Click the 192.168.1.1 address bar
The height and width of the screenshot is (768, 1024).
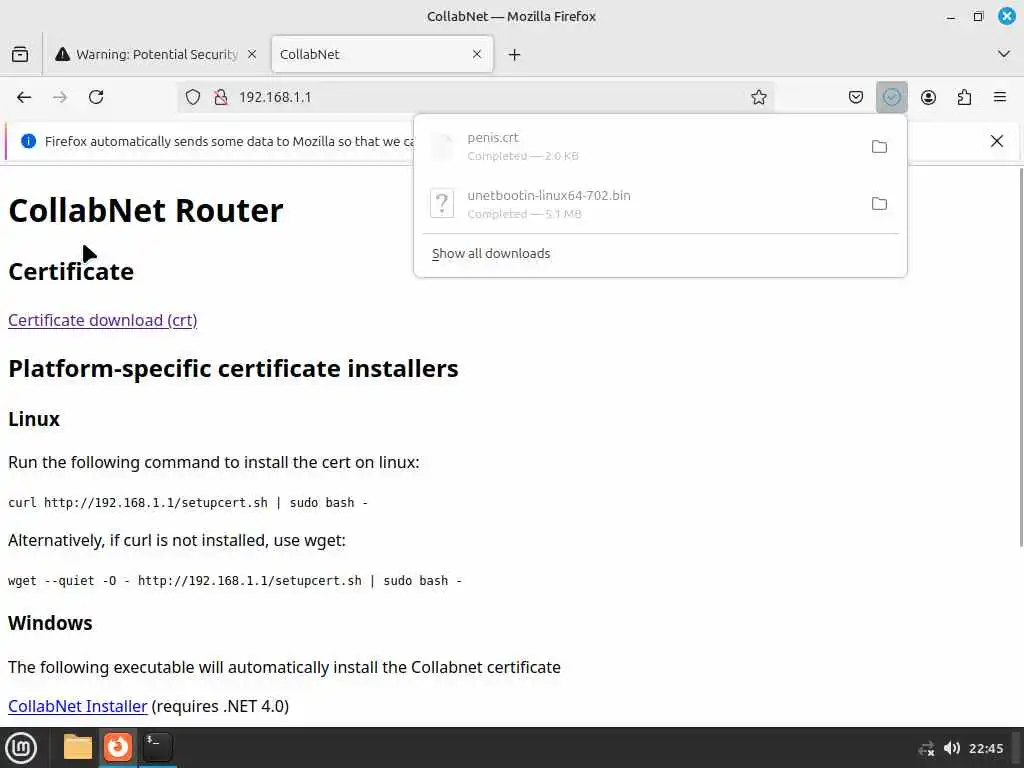[x=477, y=97]
